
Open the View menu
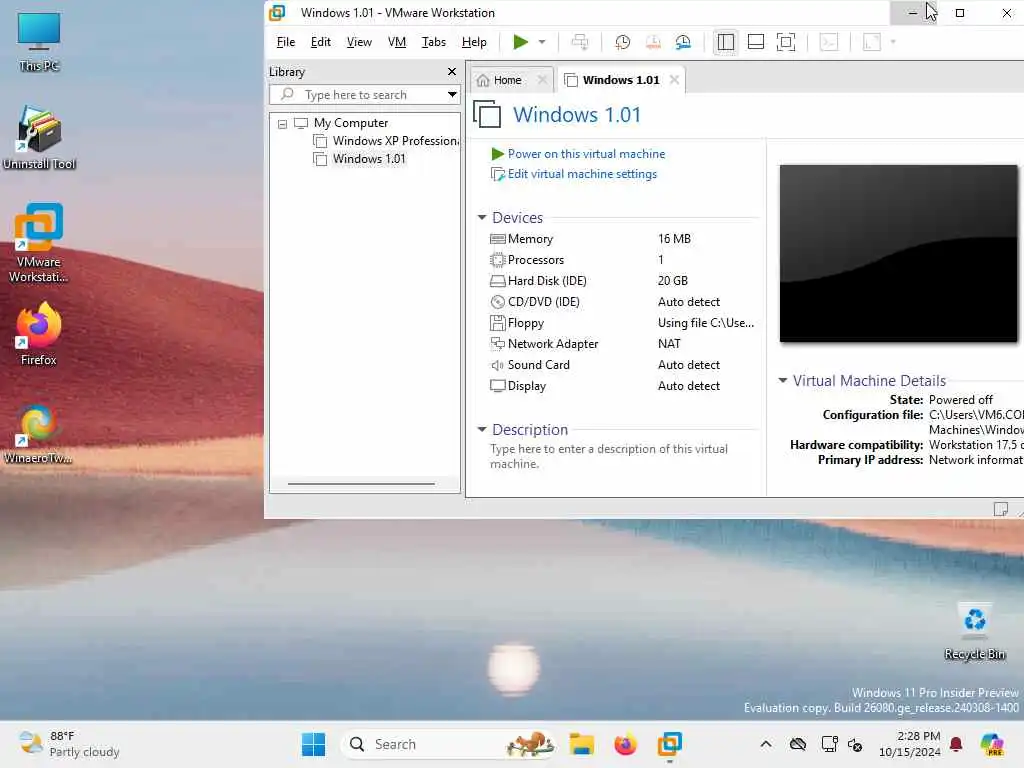[359, 42]
